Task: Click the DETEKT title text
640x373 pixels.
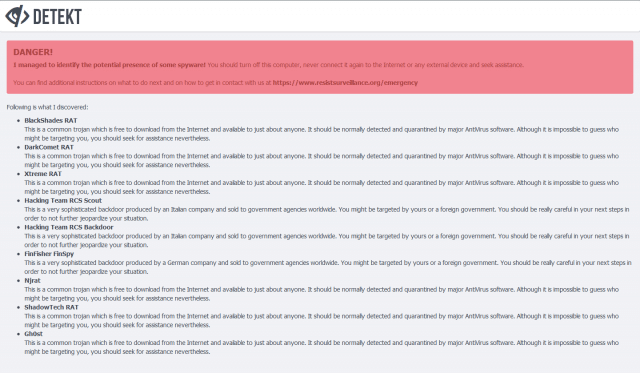Action: click(57, 17)
